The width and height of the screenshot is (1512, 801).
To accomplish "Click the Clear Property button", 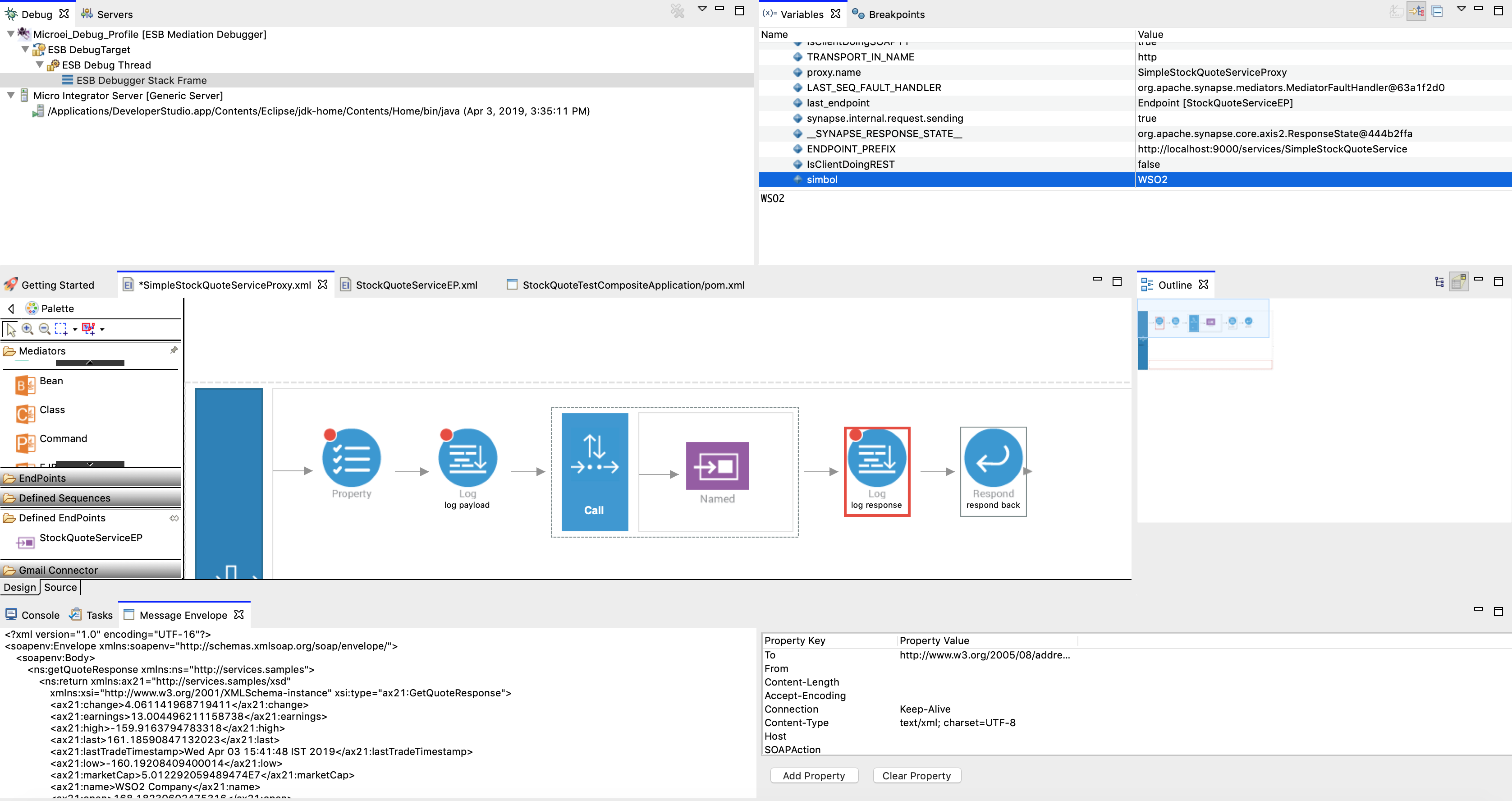I will 916,776.
